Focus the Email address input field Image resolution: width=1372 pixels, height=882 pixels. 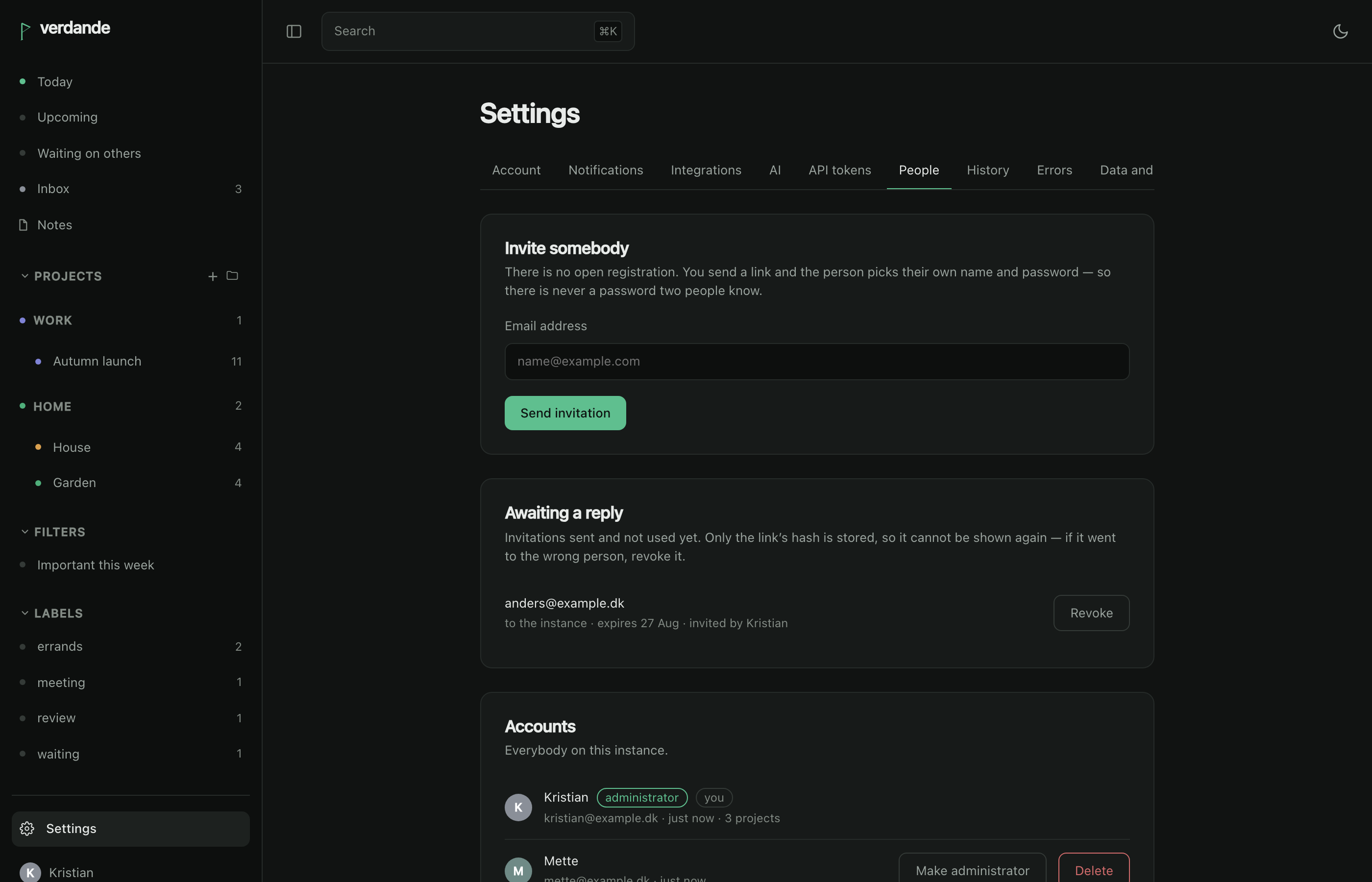(x=816, y=362)
